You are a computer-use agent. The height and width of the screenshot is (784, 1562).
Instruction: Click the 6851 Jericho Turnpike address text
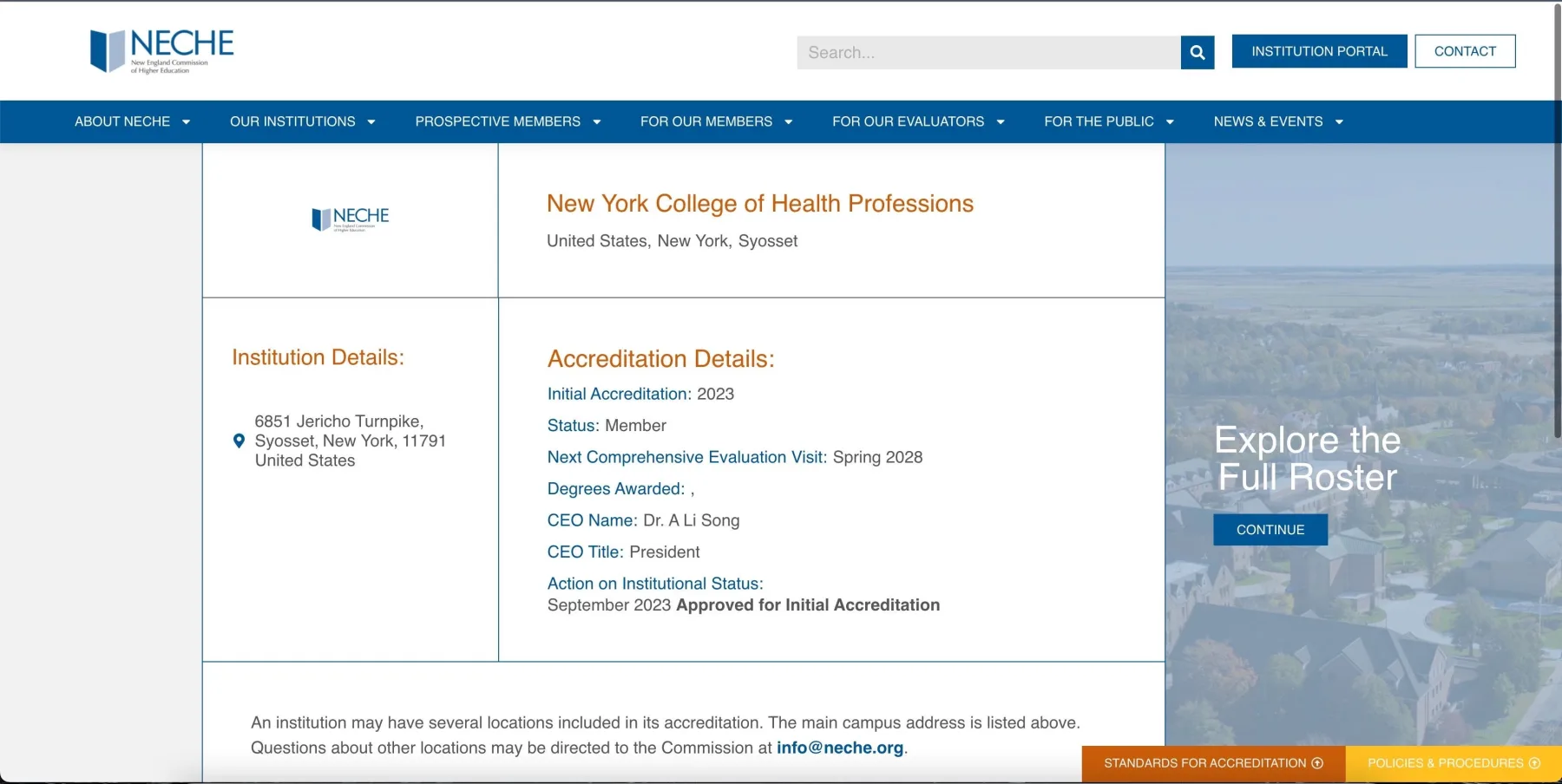coord(351,441)
